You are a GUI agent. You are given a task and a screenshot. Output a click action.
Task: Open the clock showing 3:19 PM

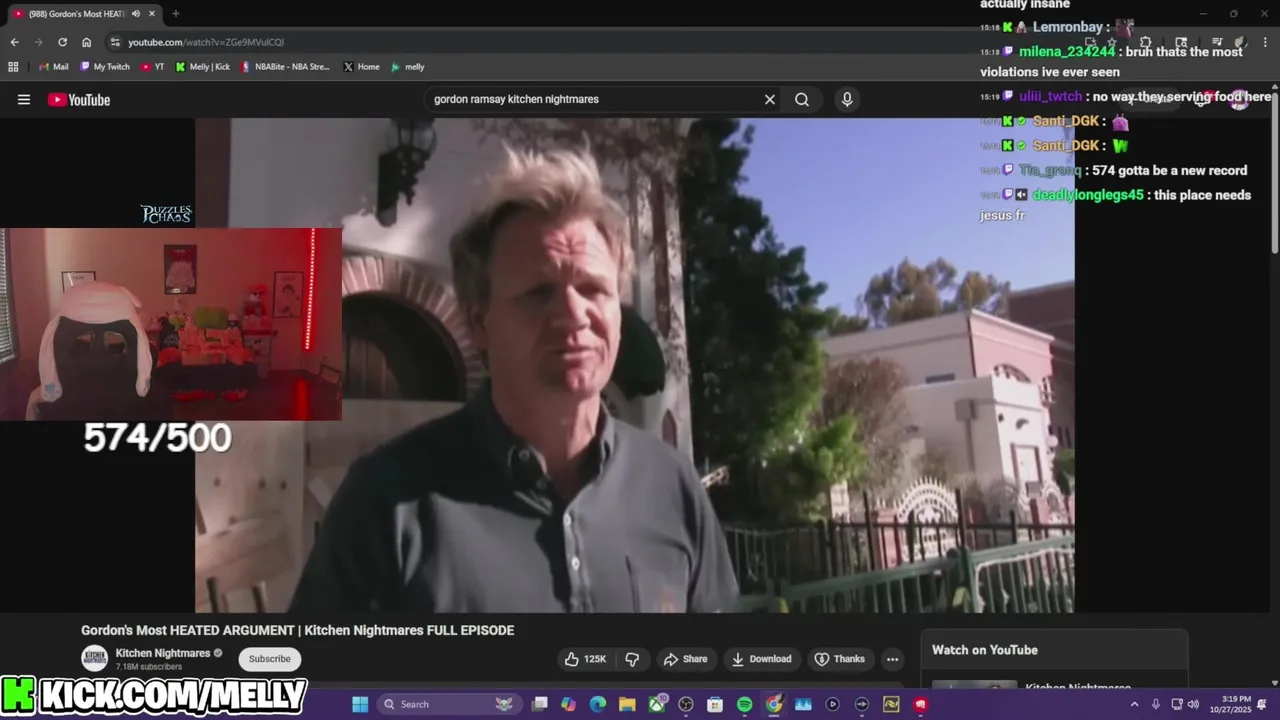click(x=1231, y=704)
